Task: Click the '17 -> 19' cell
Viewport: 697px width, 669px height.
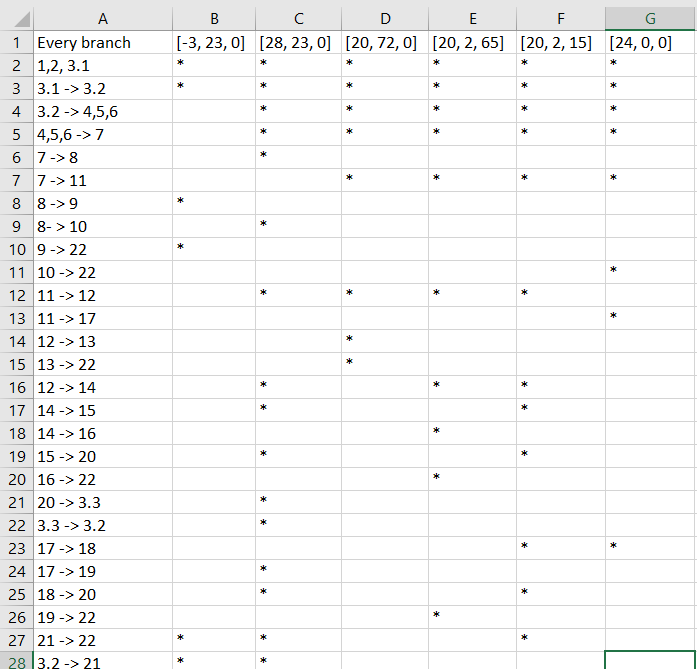Action: point(103,572)
